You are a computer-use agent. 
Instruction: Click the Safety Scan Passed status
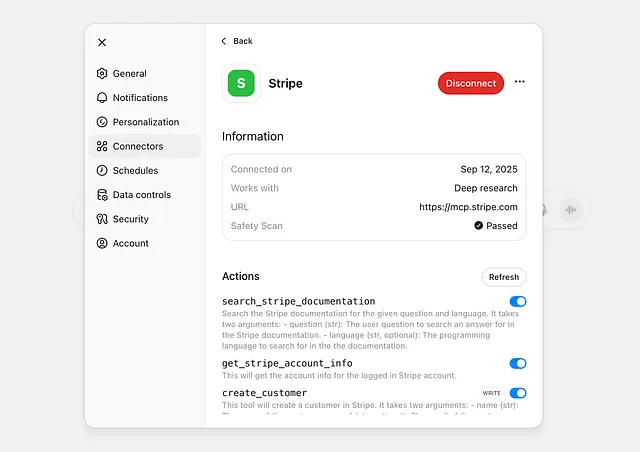496,226
